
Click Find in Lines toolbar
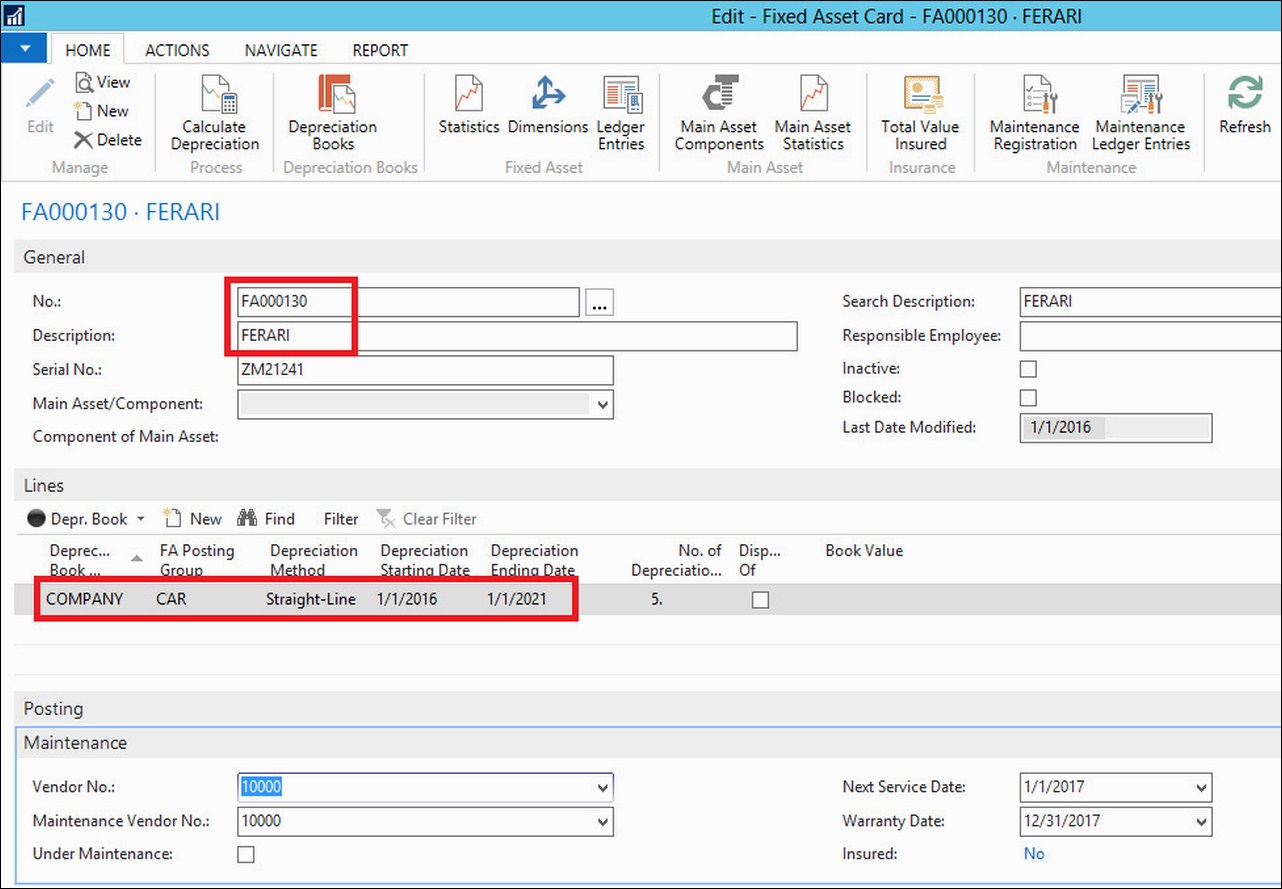266,519
